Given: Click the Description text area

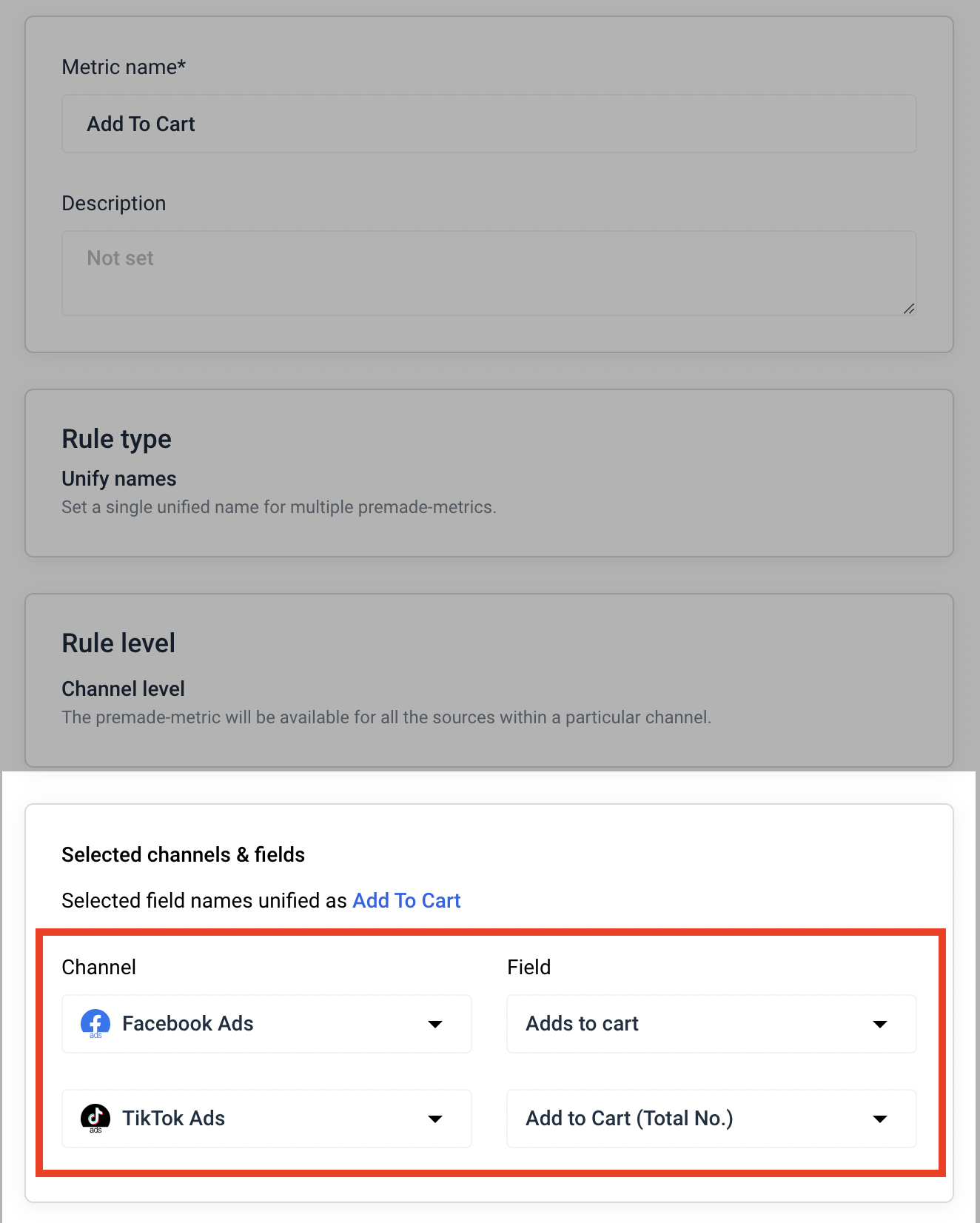Looking at the screenshot, I should tap(489, 272).
